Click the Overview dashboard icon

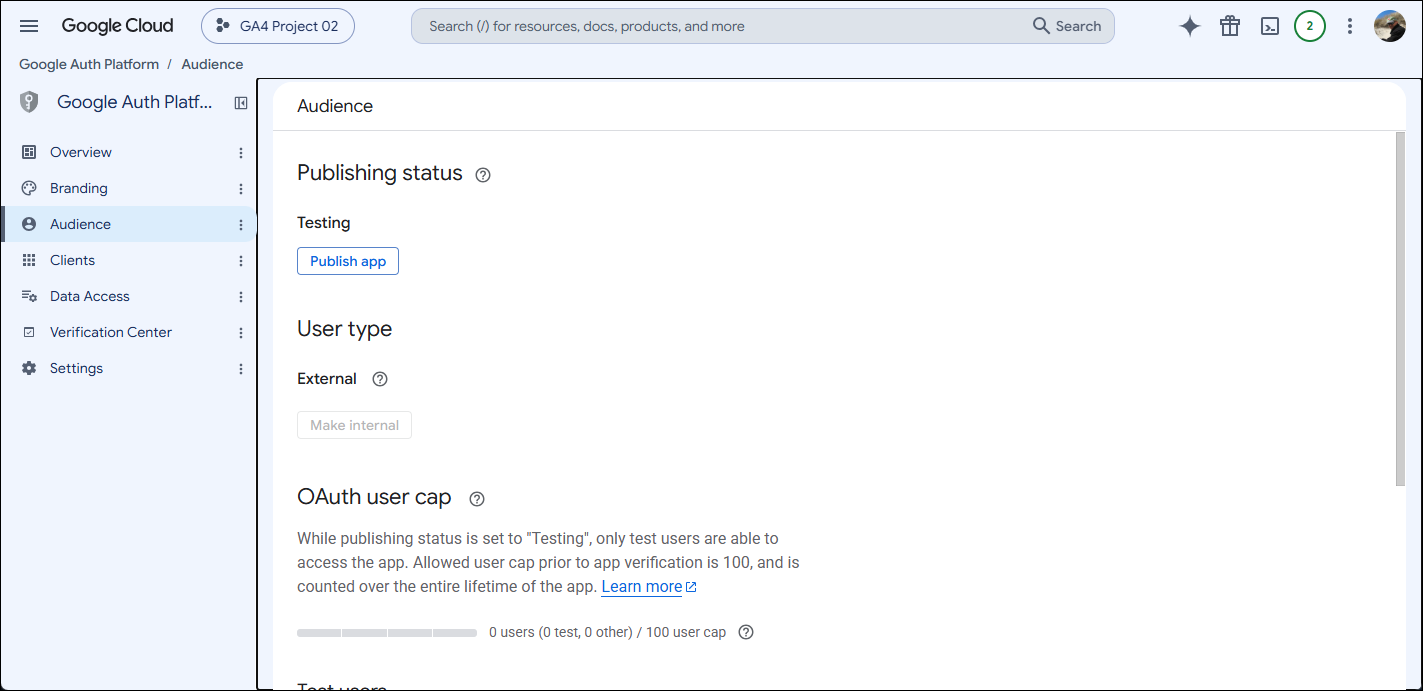pyautogui.click(x=29, y=152)
